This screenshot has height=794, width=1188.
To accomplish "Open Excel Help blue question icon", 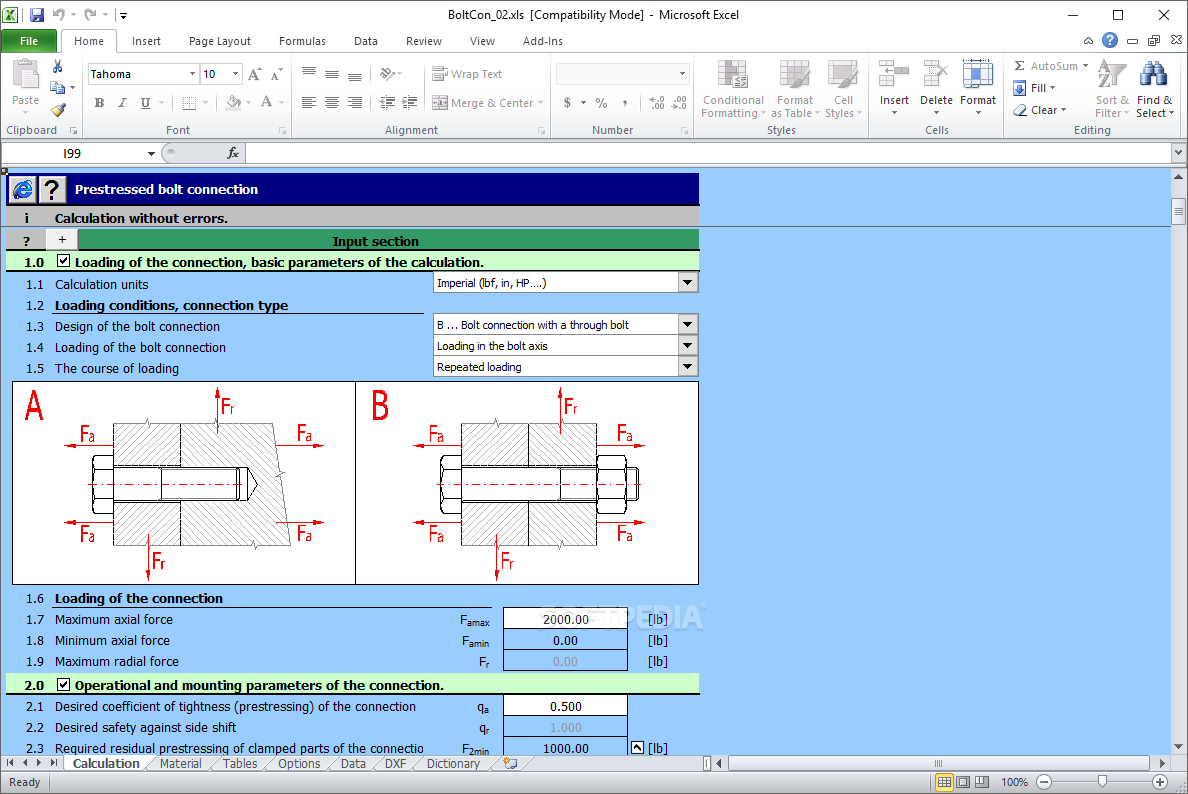I will coord(1109,40).
